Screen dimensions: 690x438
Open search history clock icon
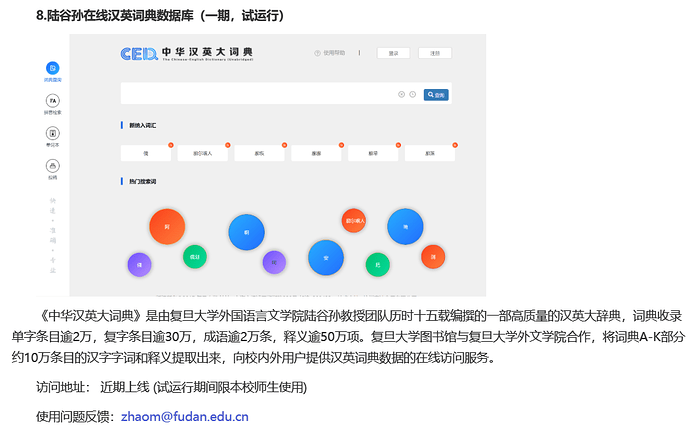pos(413,94)
